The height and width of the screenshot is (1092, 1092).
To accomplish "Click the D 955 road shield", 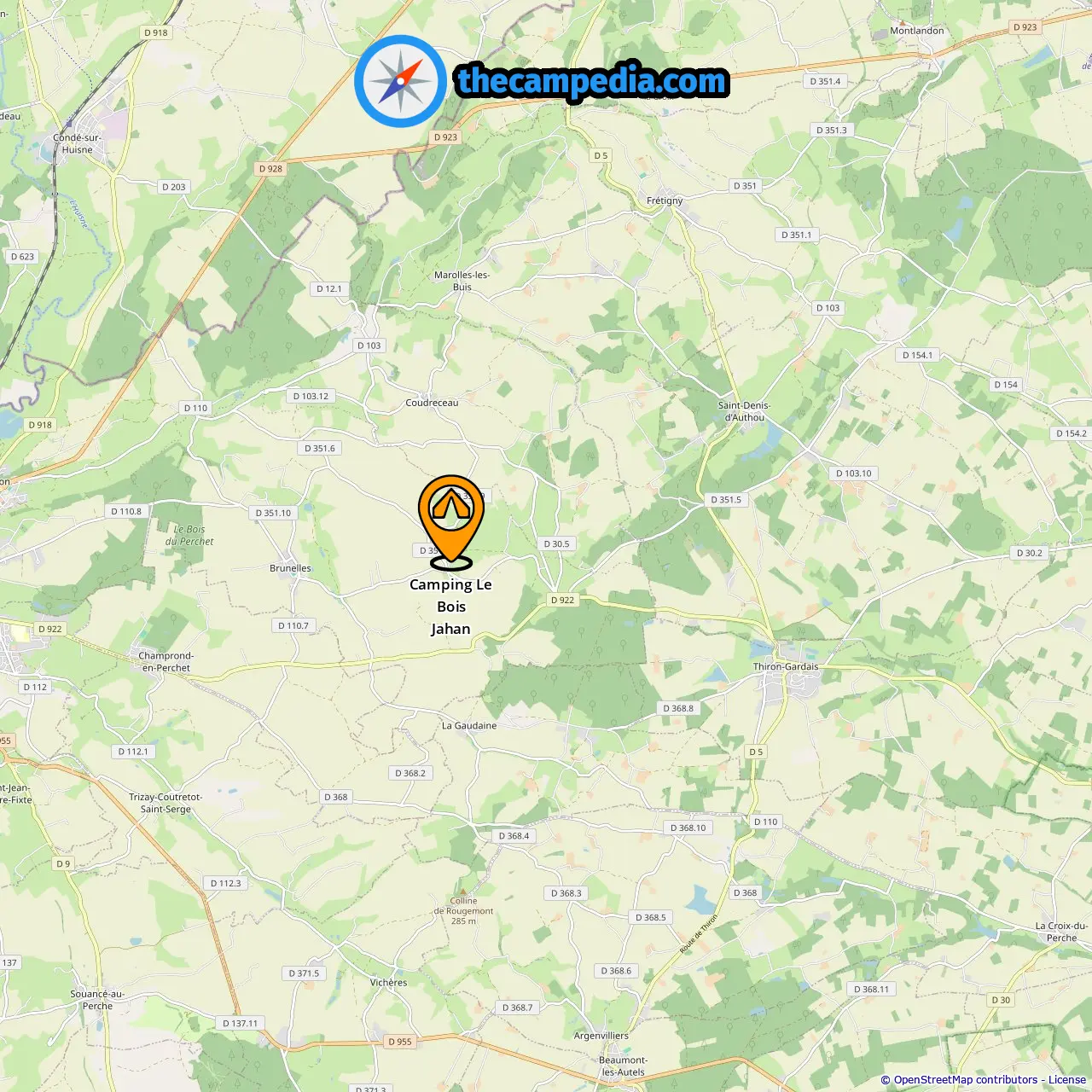I will [x=399, y=1042].
